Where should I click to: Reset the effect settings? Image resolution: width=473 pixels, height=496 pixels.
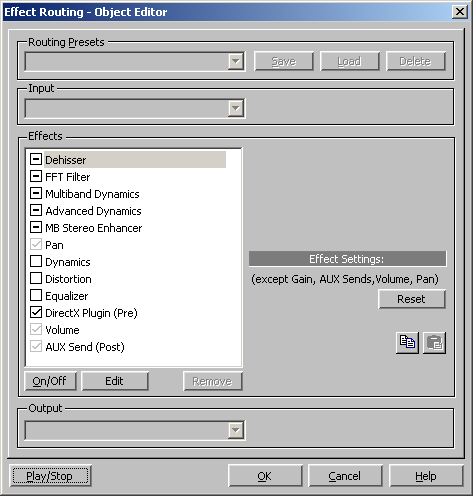pos(412,299)
